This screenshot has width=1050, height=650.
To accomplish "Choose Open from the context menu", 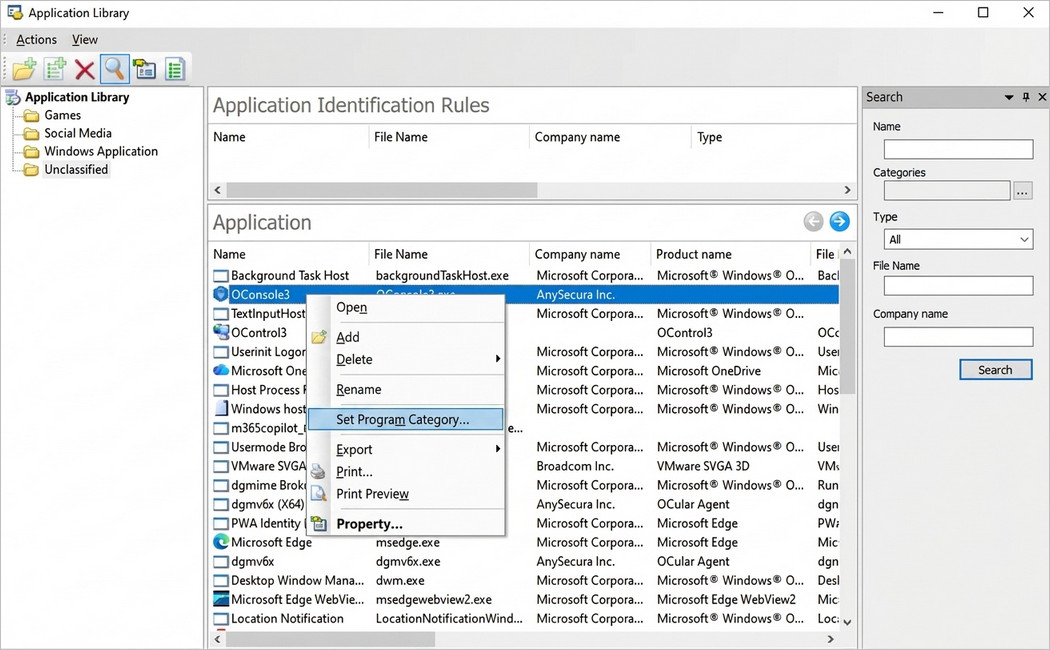I will (x=406, y=307).
